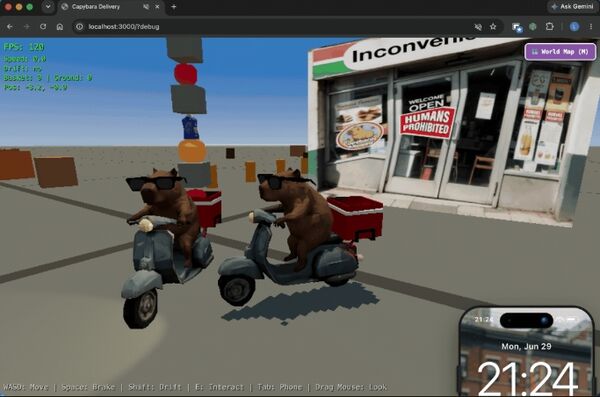Open the Extensions puzzle menu
This screenshot has width=600, height=397.
pyautogui.click(x=549, y=27)
